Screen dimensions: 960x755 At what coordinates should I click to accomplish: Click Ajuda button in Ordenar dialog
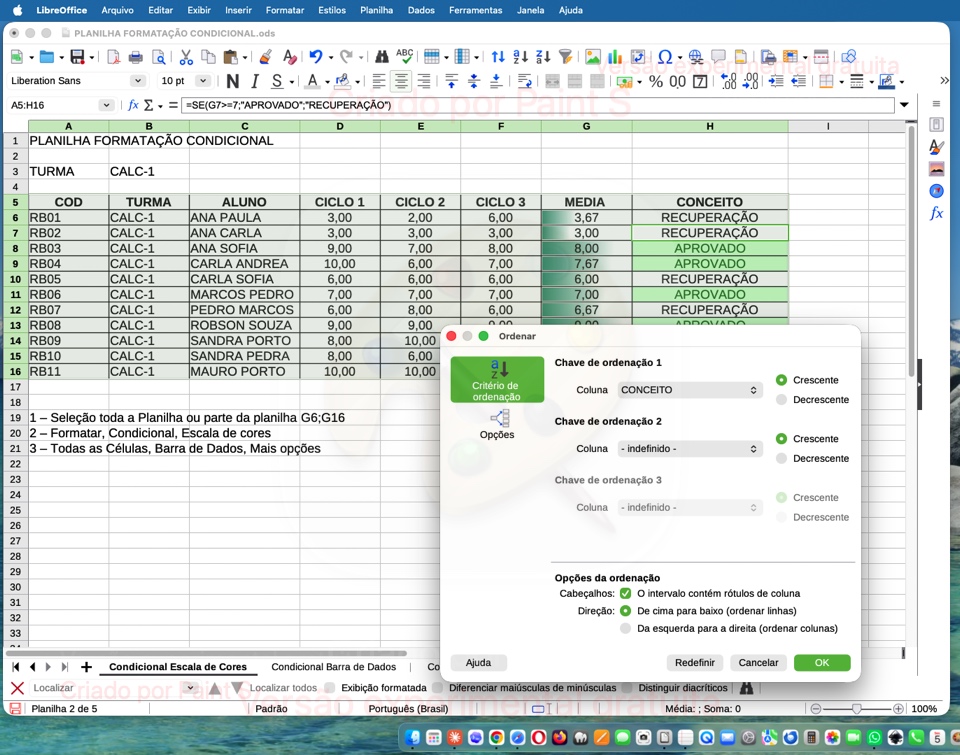(x=478, y=663)
